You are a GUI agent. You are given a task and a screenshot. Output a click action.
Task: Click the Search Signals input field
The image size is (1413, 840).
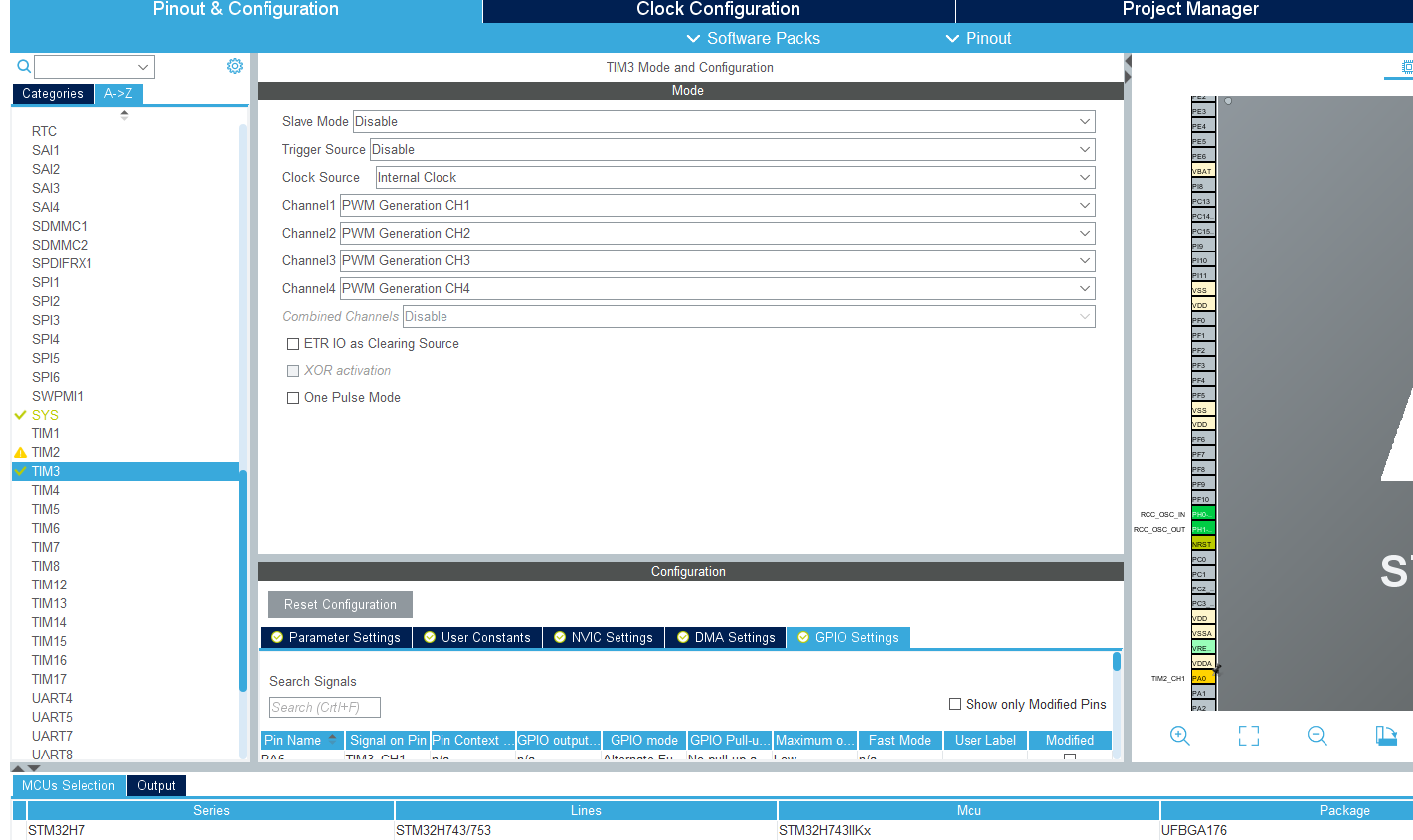coord(325,707)
